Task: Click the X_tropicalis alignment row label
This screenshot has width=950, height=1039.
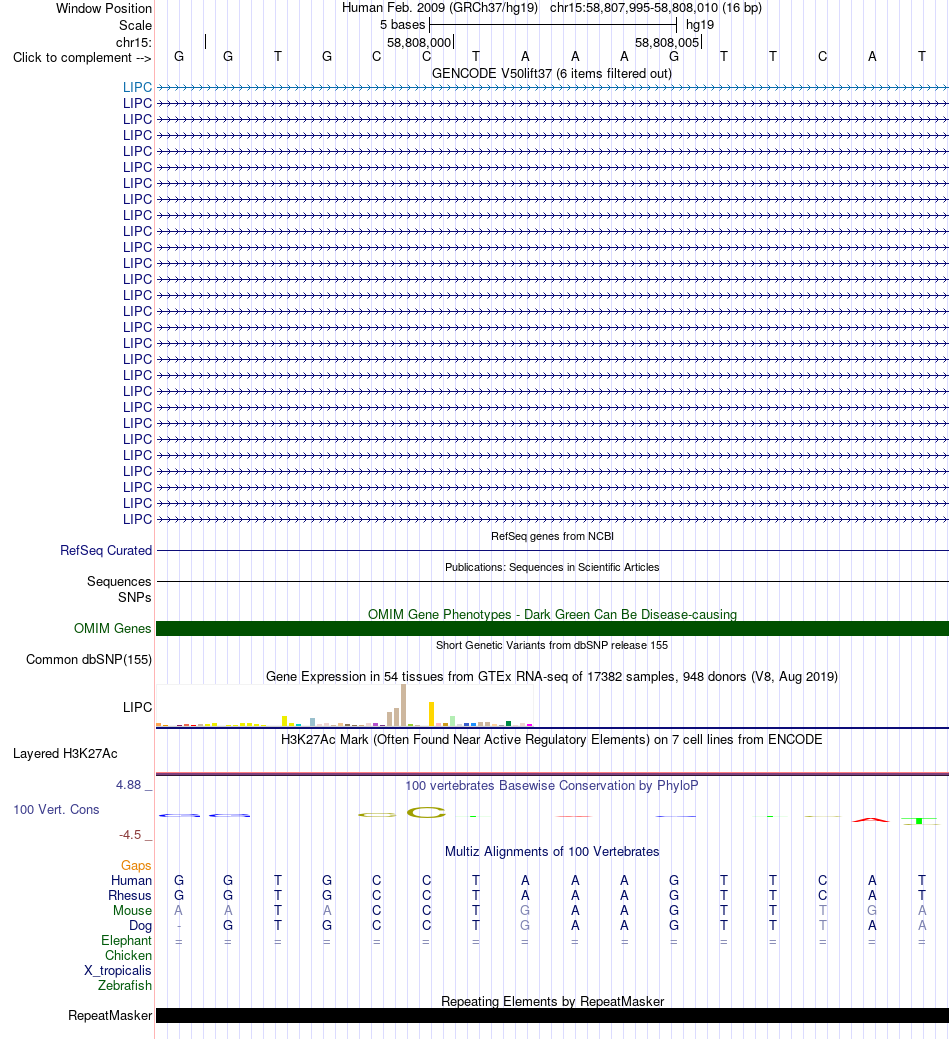Action: pyautogui.click(x=117, y=971)
